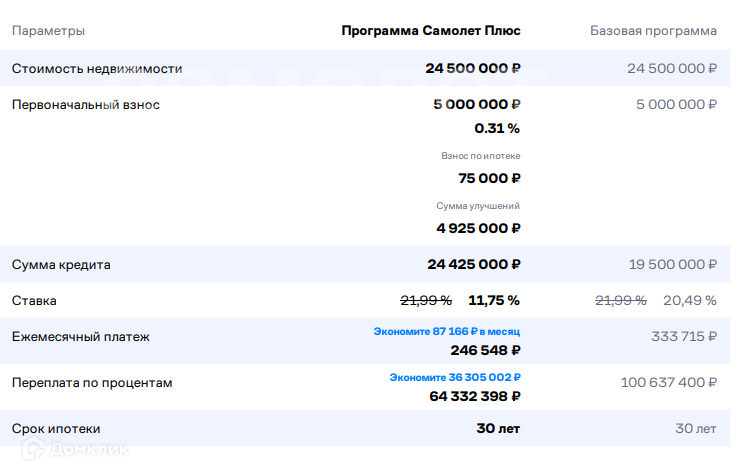Click the 'Экономите 36 305 002 ₽' link
The width and height of the screenshot is (739, 475).
pyautogui.click(x=455, y=377)
